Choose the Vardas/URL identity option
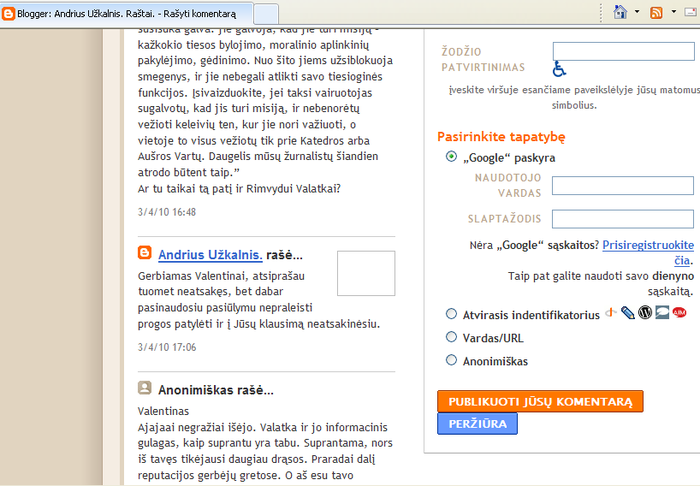 tap(452, 337)
